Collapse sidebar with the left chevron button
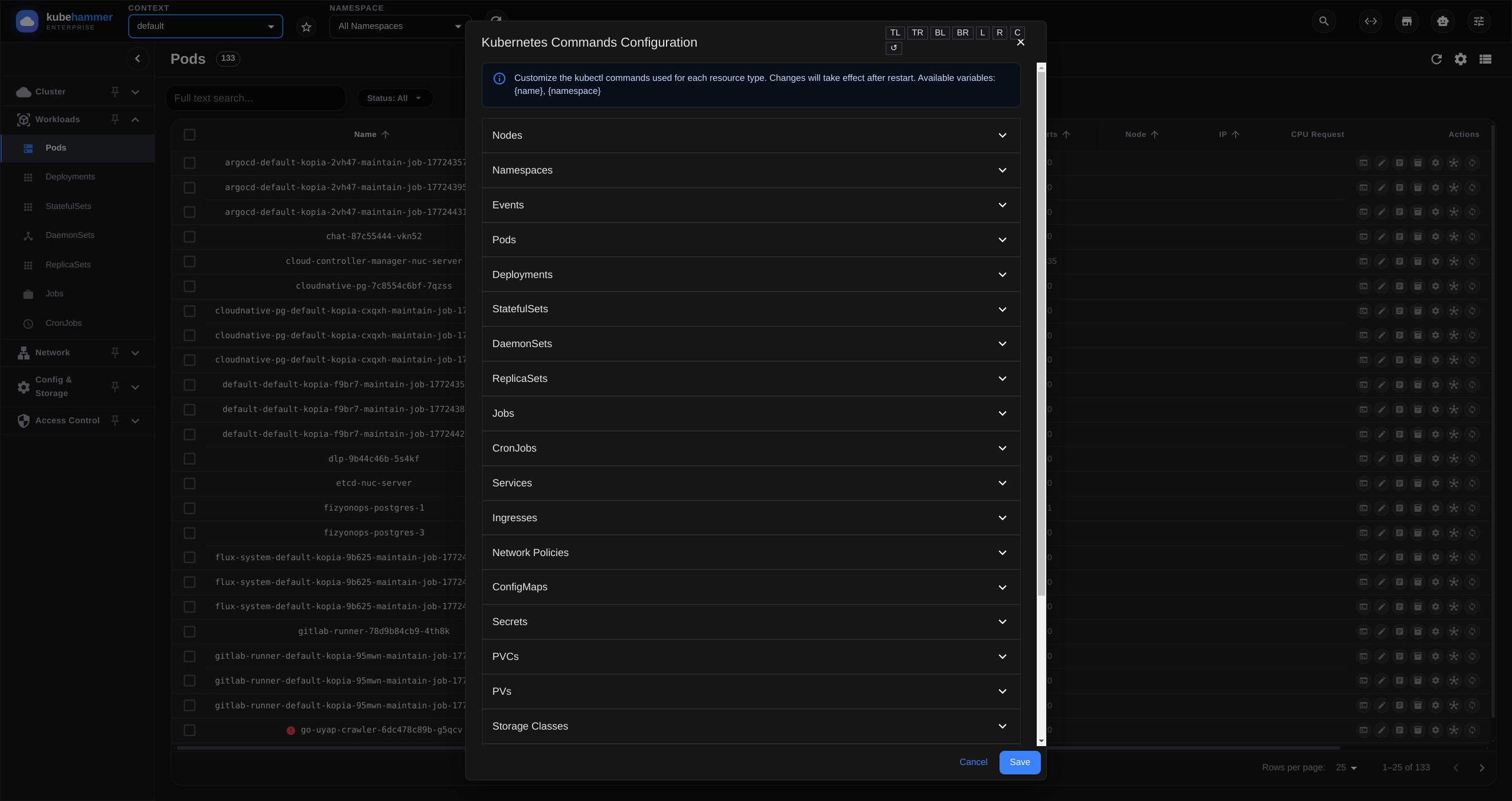The image size is (1512, 801). pyautogui.click(x=138, y=58)
